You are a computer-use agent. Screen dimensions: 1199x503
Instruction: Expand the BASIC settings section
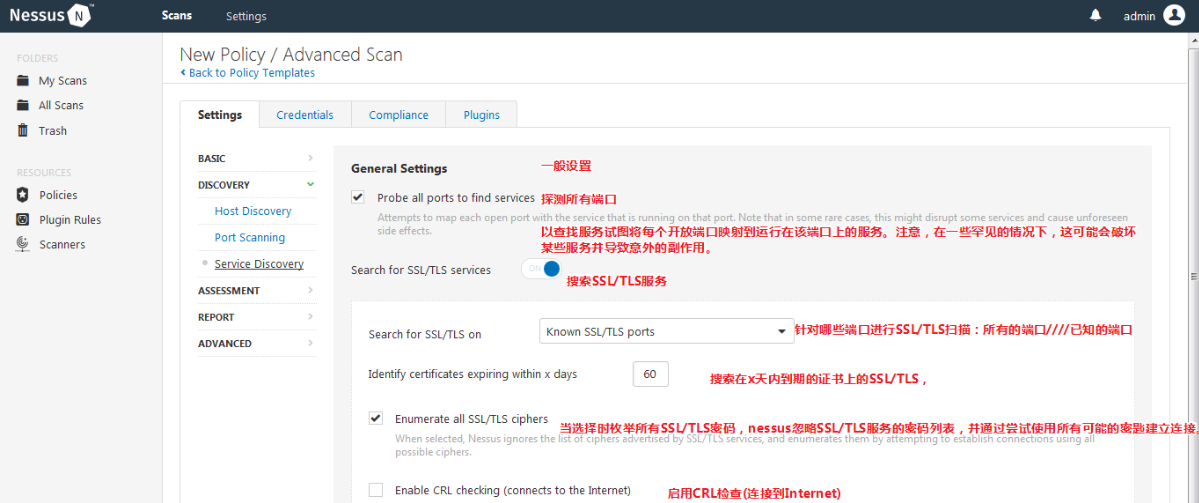click(x=256, y=158)
